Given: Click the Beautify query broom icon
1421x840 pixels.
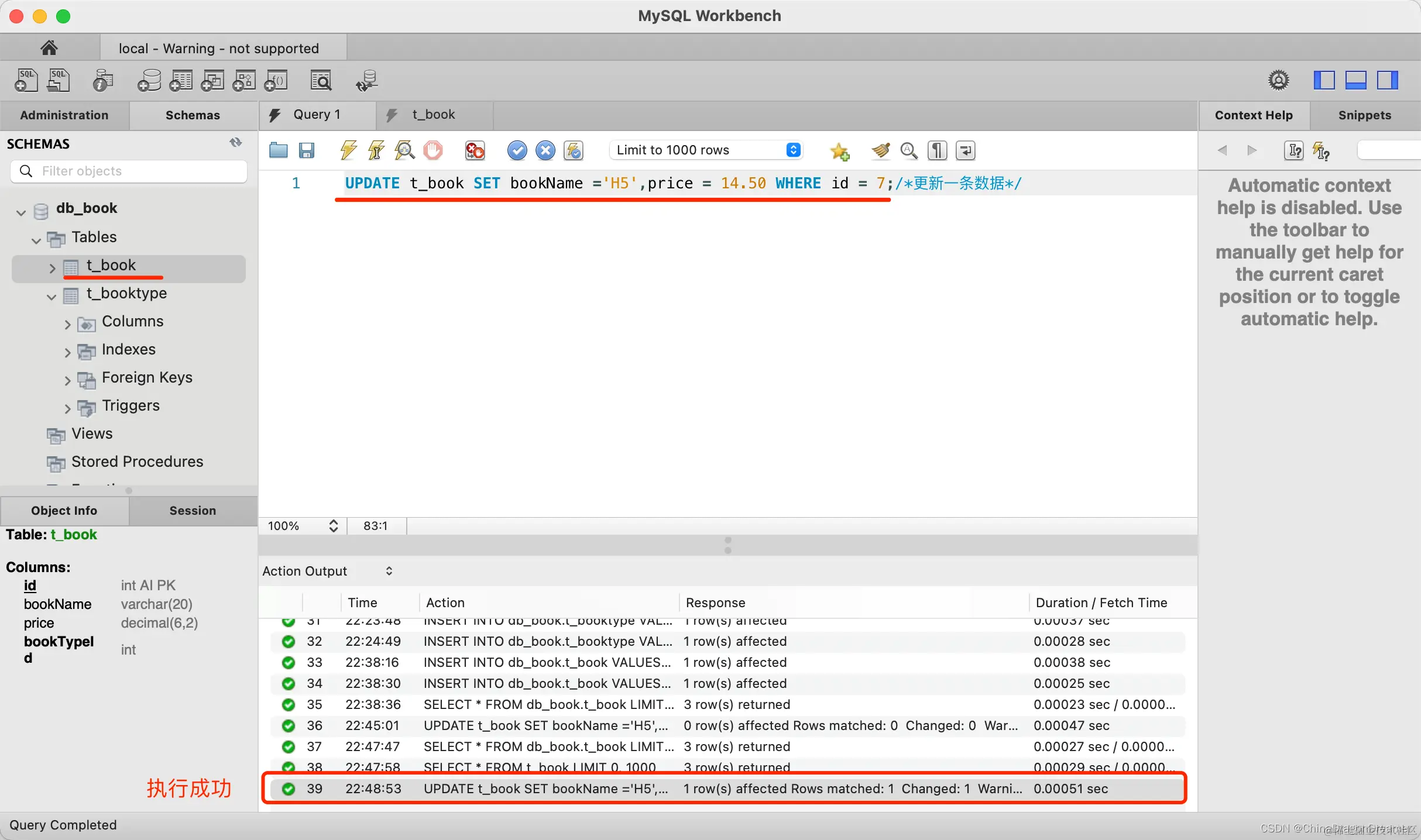Looking at the screenshot, I should tap(880, 150).
